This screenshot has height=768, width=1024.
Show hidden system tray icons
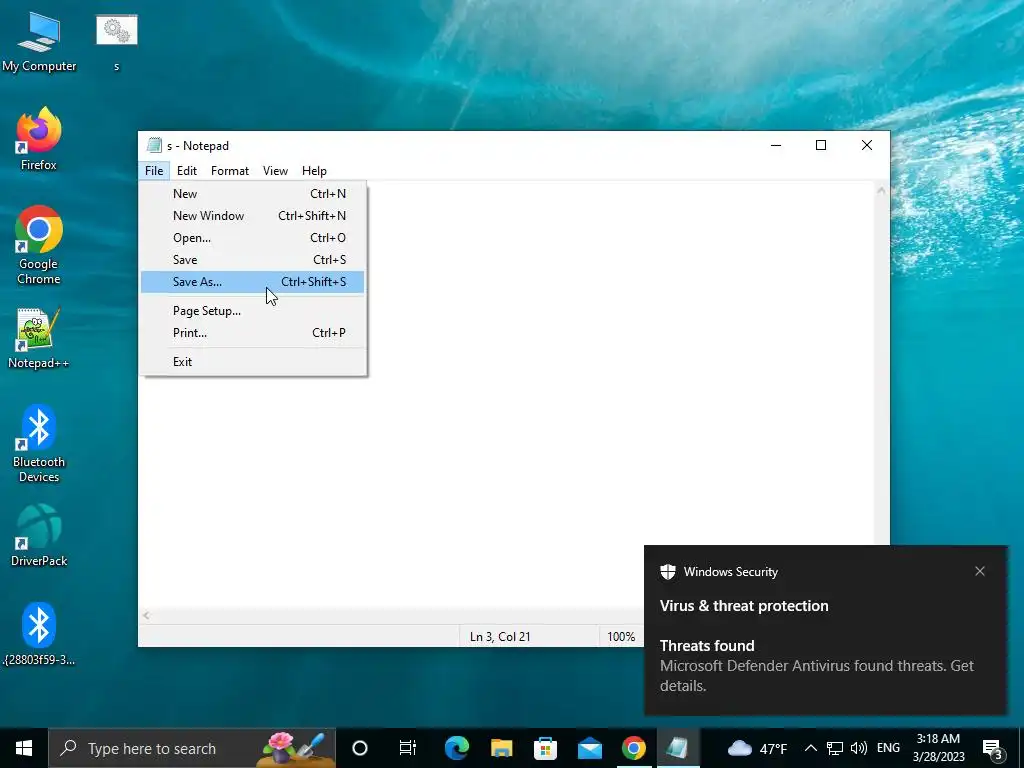point(810,748)
